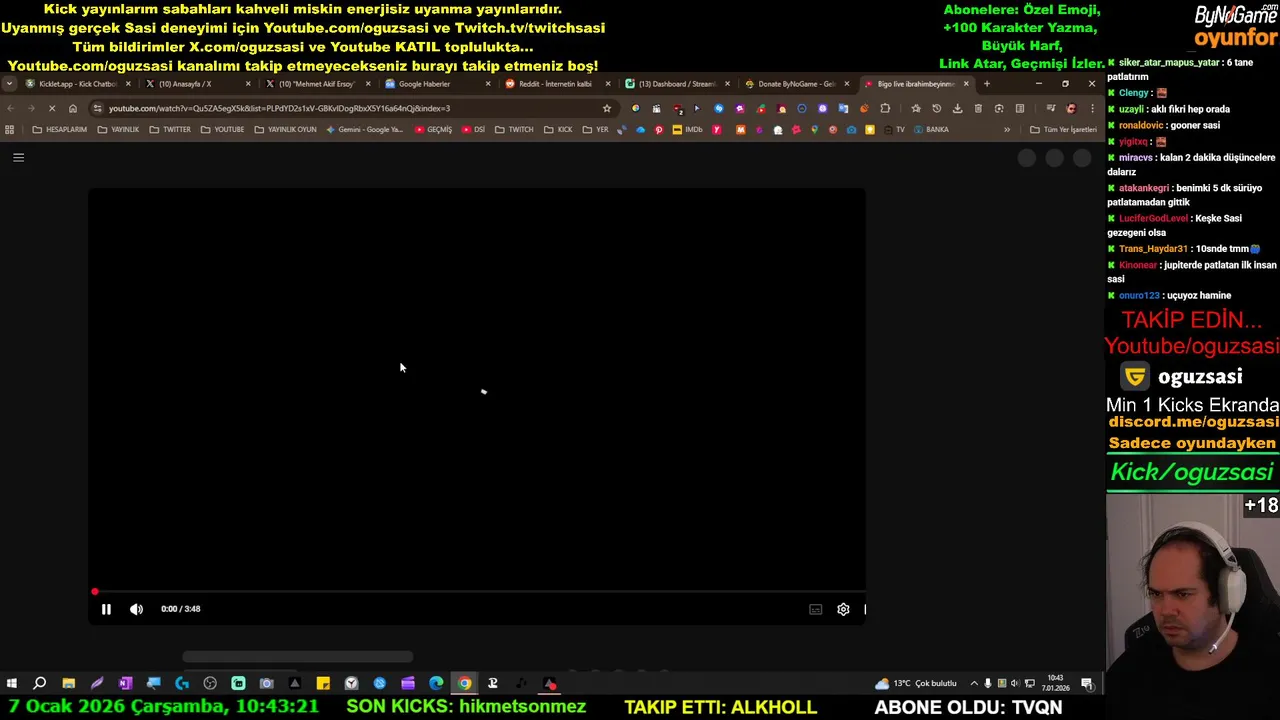Mute the video with the speaker icon
The height and width of the screenshot is (720, 1280).
tap(136, 609)
